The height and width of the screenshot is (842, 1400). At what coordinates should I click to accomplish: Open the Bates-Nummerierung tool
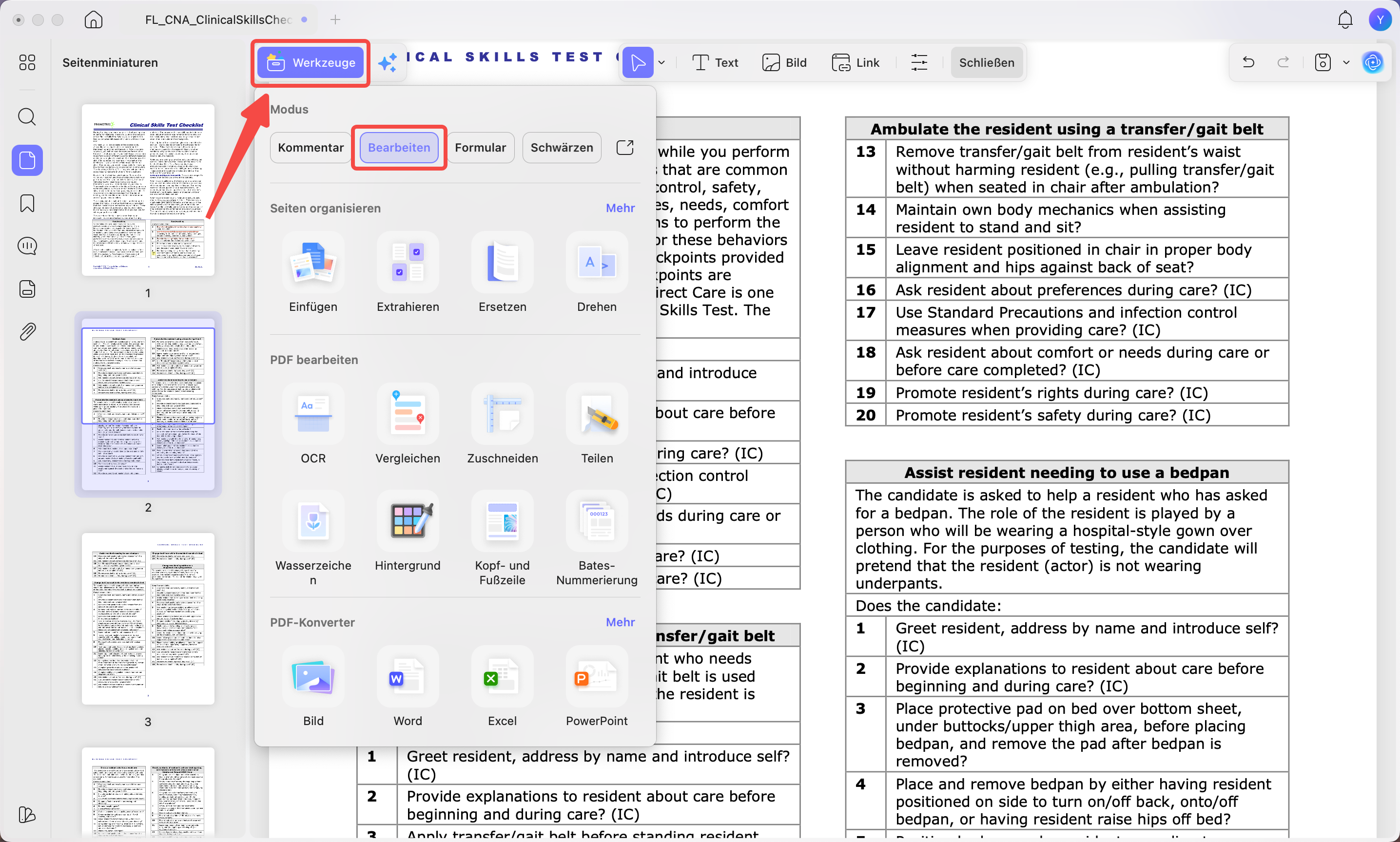pyautogui.click(x=597, y=538)
